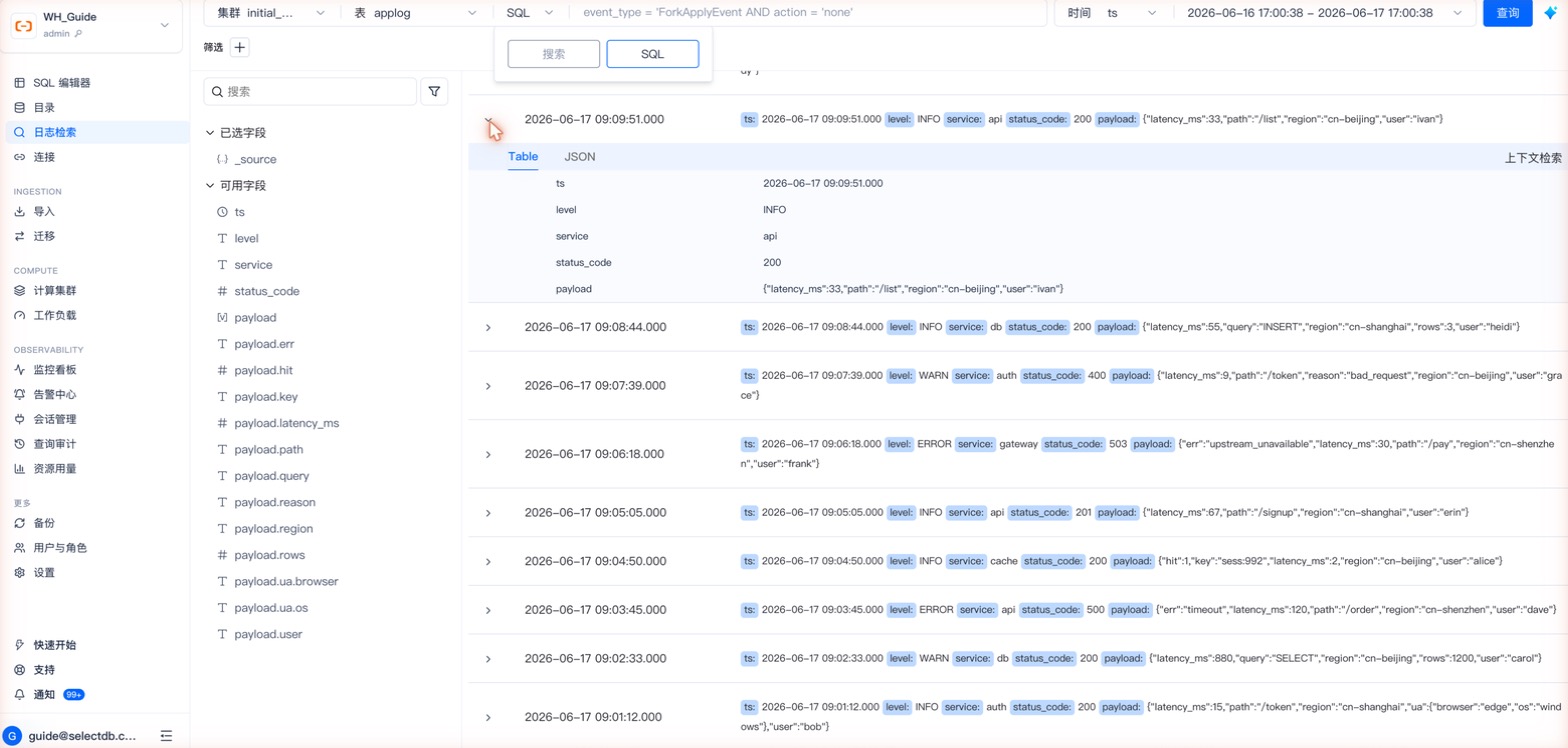Image resolution: width=1568 pixels, height=748 pixels.
Task: Switch to the Table tab
Action: coord(523,157)
